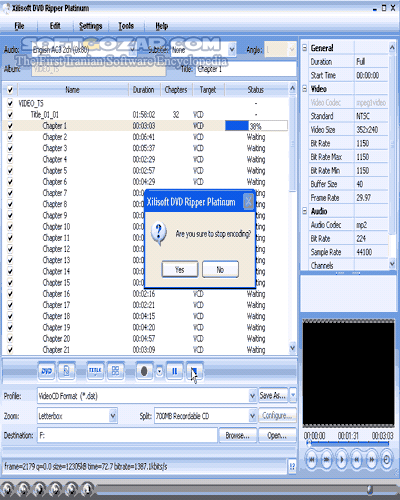This screenshot has height=500, width=400.
Task: Click the Video Size value '352x240'
Action: point(367,130)
